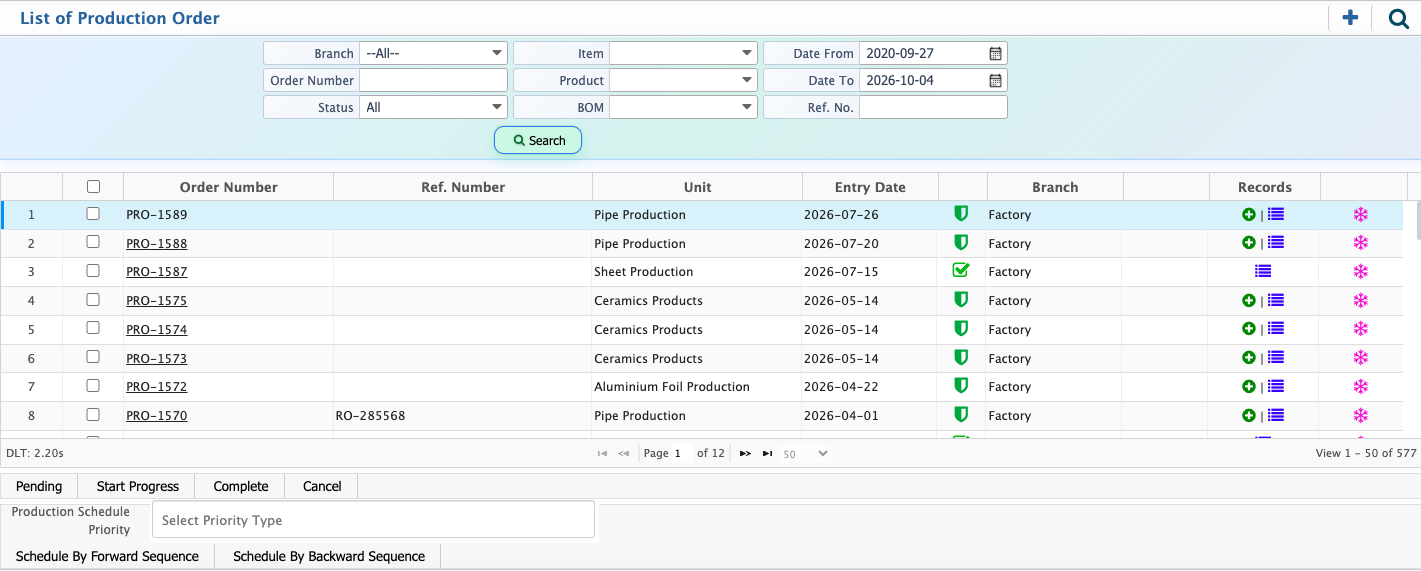Select the checkbox beside PRO-1570
The width and height of the screenshot is (1421, 571).
click(93, 414)
